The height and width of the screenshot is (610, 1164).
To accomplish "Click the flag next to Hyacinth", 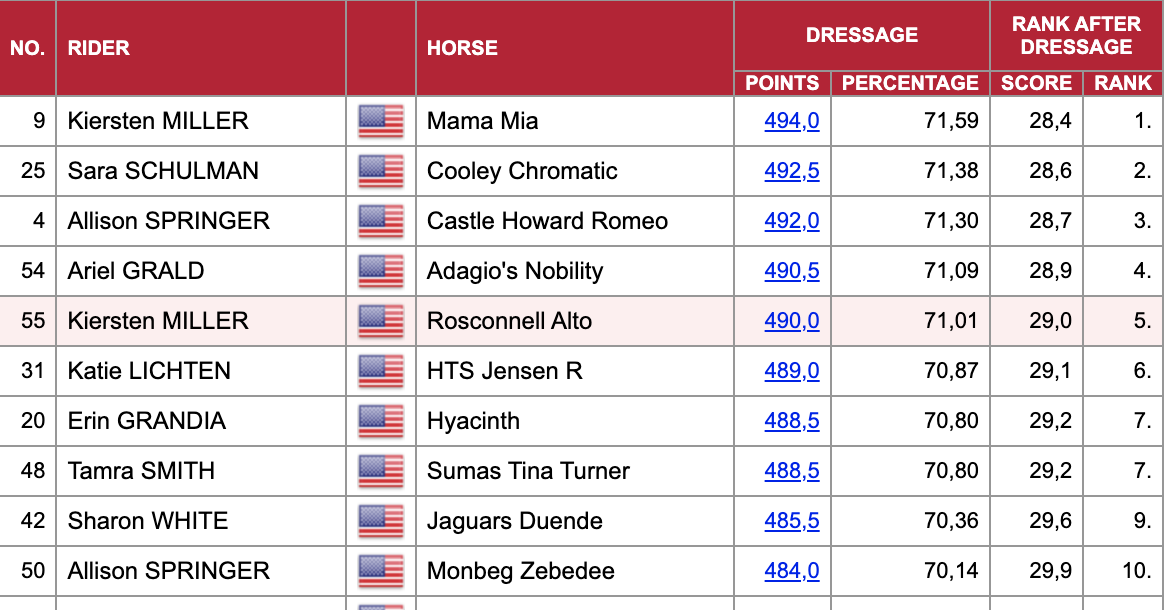I will click(x=381, y=421).
